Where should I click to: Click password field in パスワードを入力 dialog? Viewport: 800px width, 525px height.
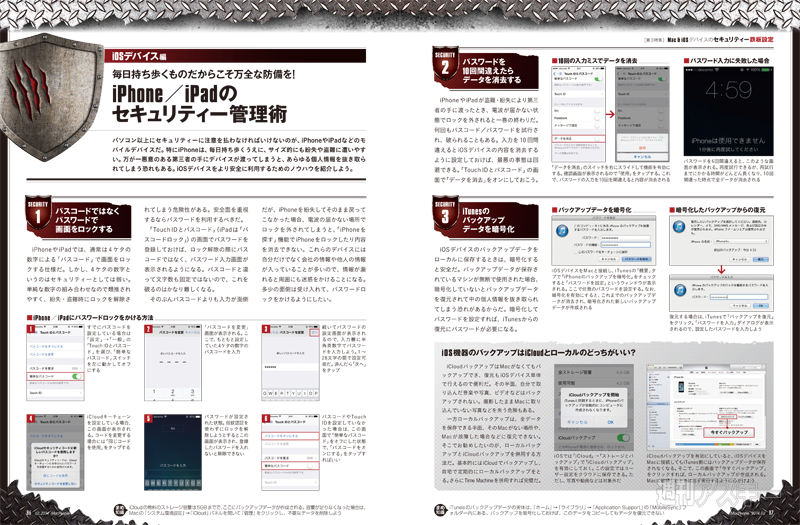click(737, 297)
